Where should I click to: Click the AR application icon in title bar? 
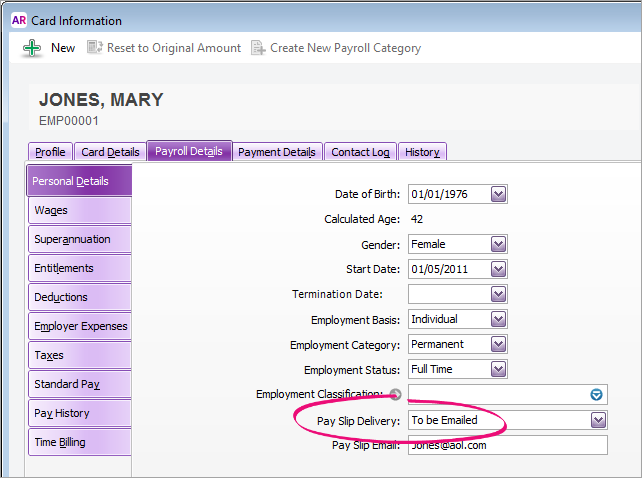pos(18,20)
